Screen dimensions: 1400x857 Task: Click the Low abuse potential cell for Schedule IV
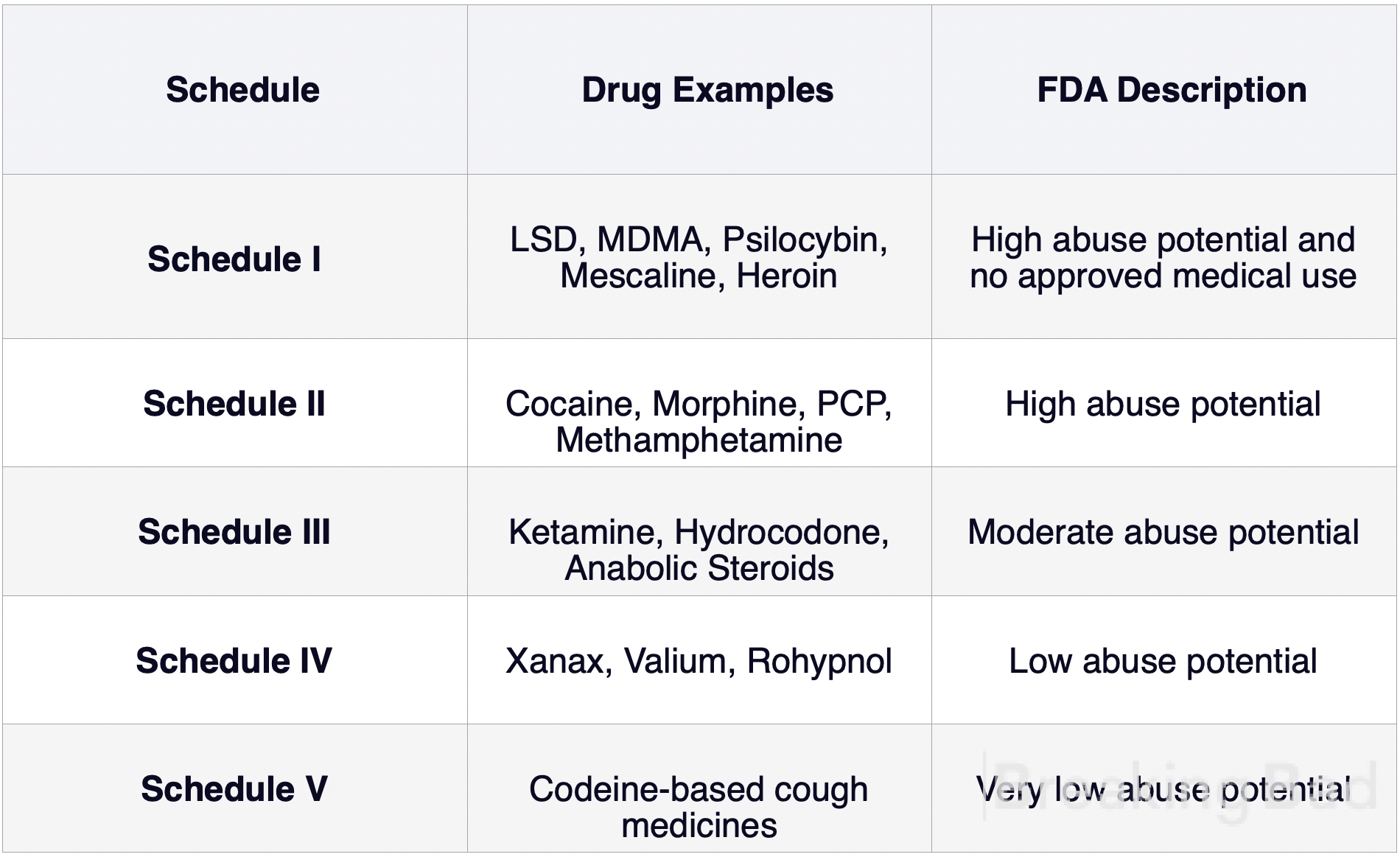(1163, 661)
